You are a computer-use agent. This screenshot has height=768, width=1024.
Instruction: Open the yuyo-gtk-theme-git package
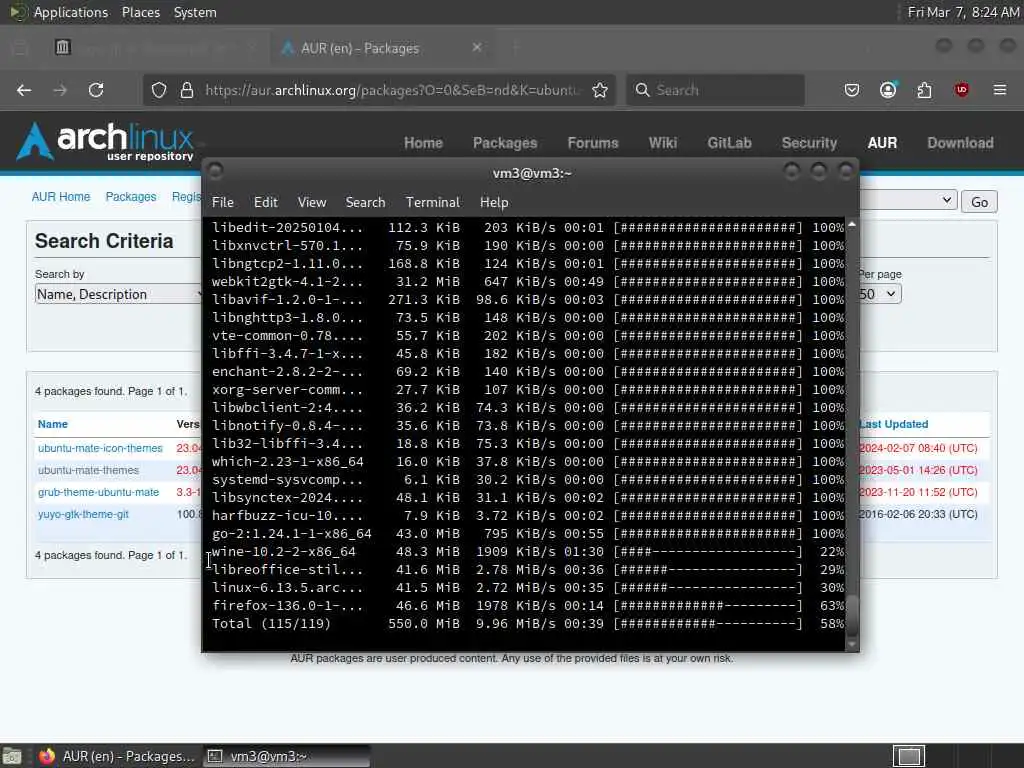83,515
